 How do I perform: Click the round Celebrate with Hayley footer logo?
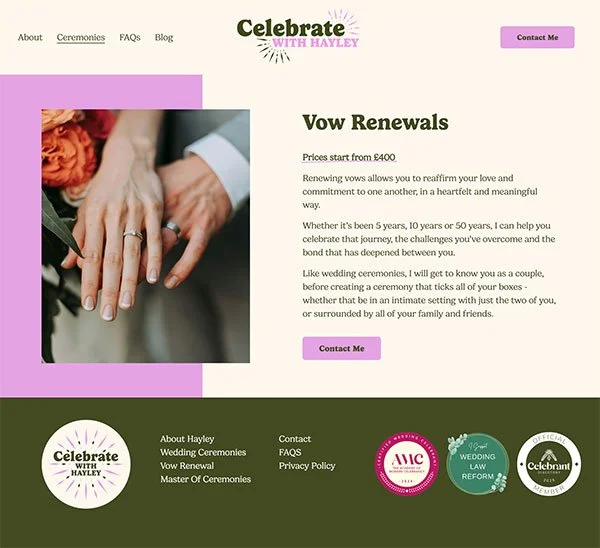86,464
